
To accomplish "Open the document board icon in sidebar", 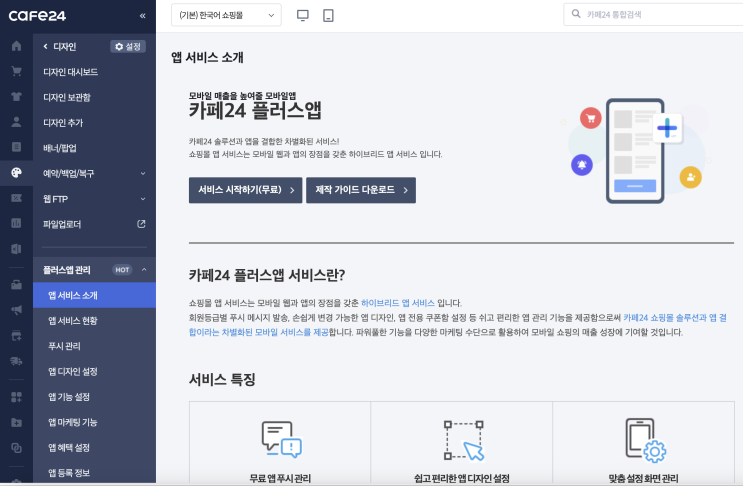I will 16,147.
